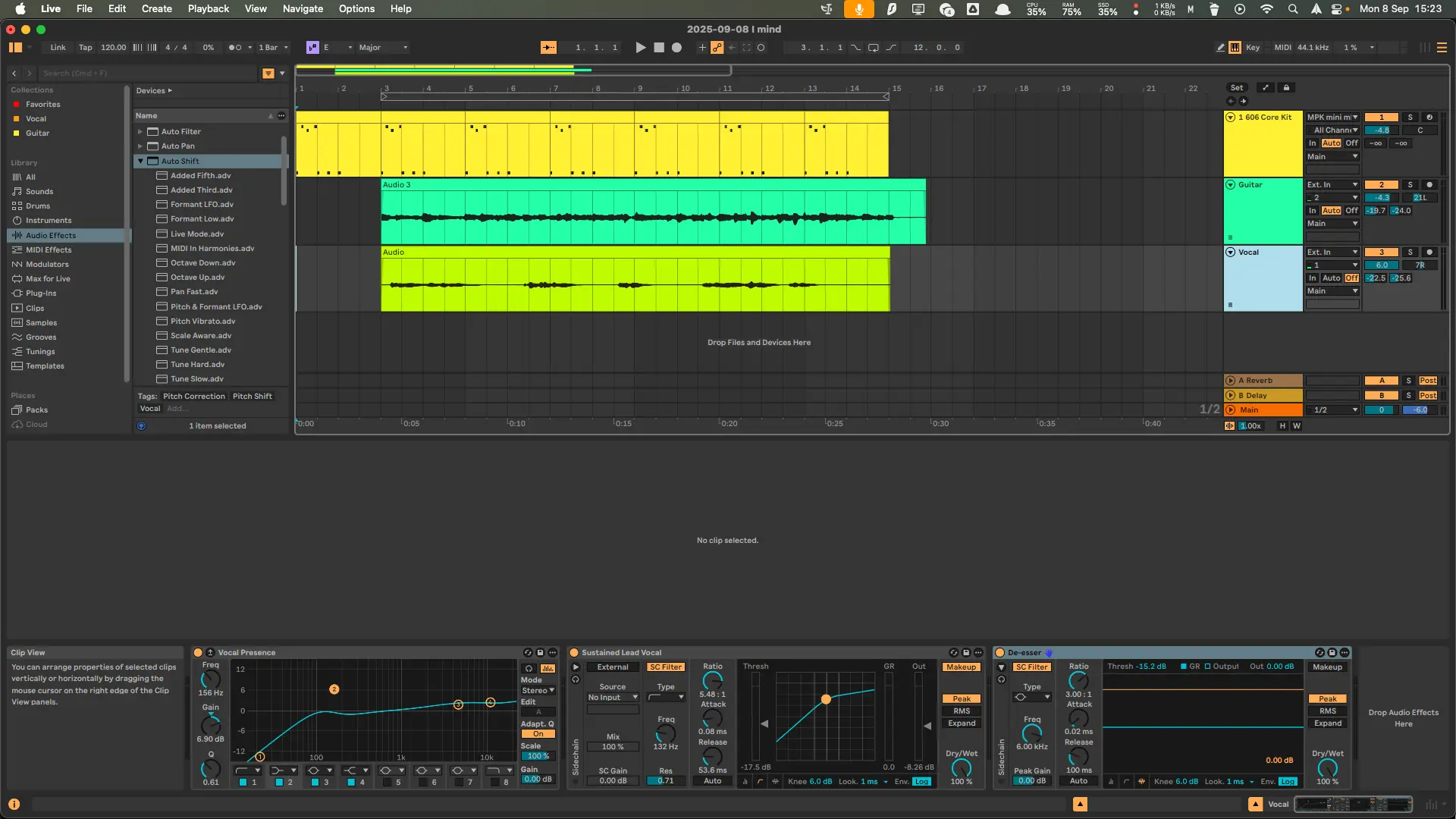
Task: Expand the Auto Filter folder
Action: [x=140, y=132]
